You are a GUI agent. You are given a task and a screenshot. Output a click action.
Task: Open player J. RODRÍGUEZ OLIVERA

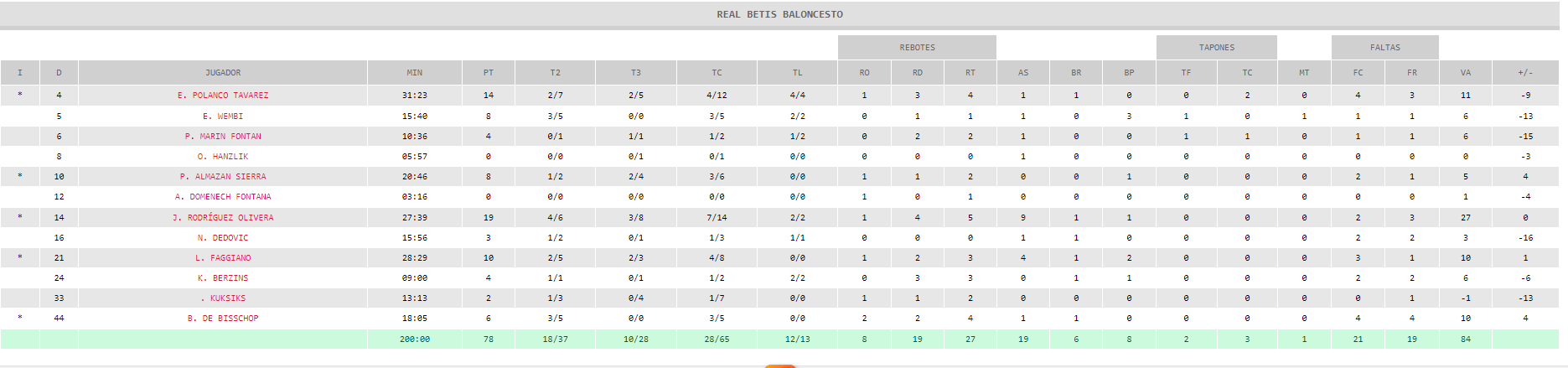pyautogui.click(x=223, y=218)
